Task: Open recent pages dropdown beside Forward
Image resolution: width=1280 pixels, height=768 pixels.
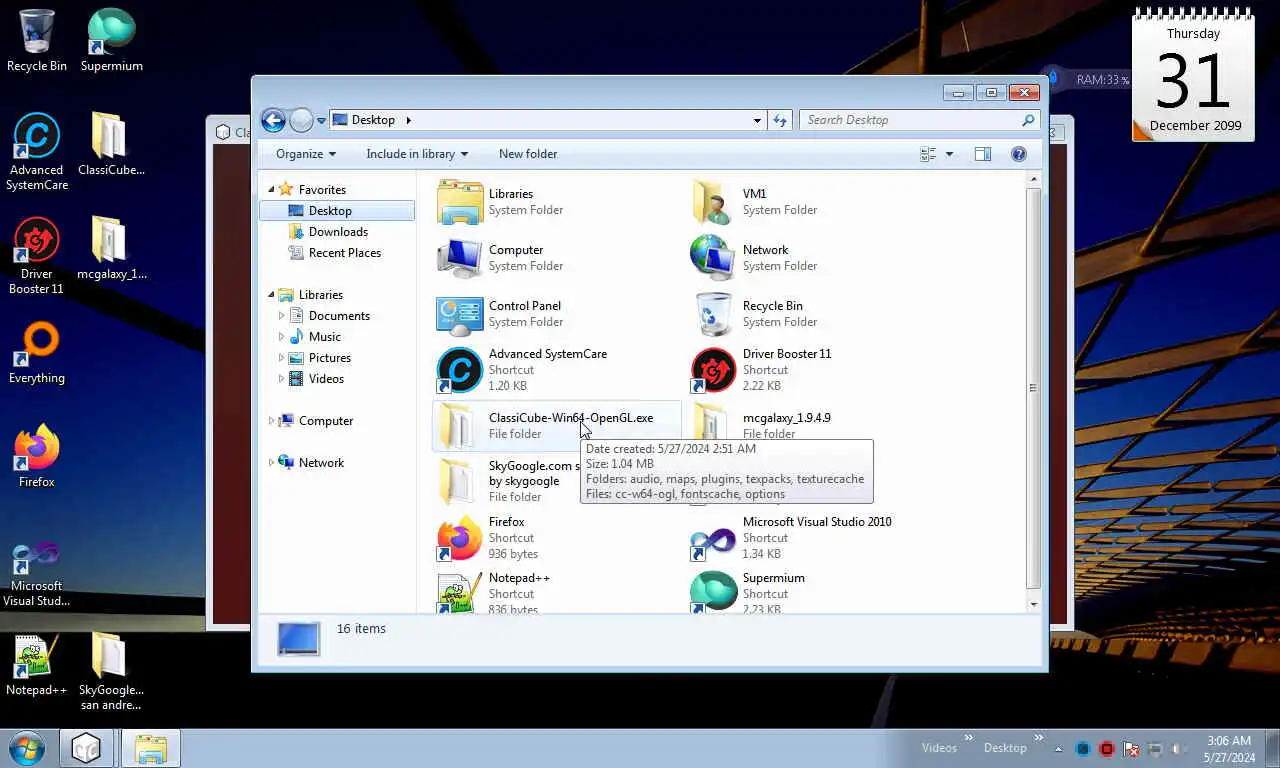Action: (321, 120)
